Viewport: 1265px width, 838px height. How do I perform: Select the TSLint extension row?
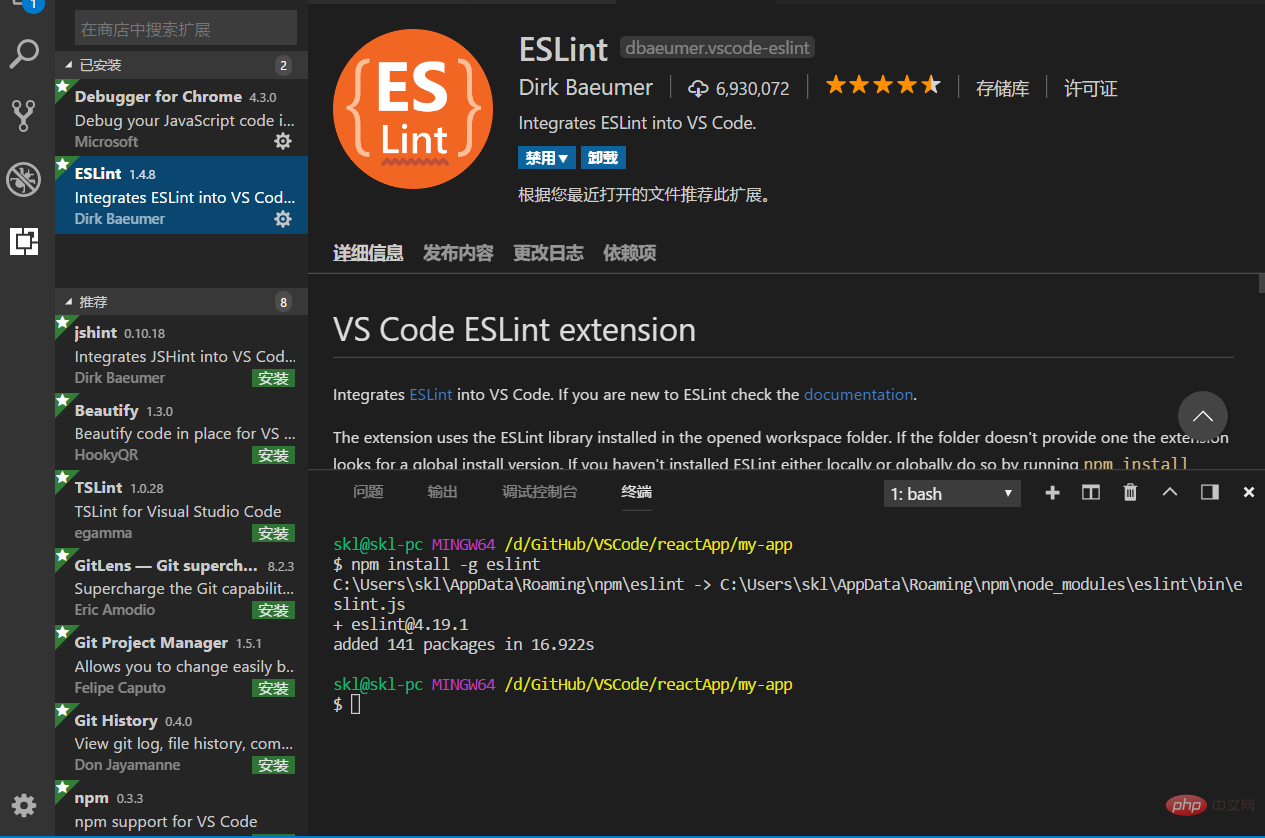coord(181,509)
